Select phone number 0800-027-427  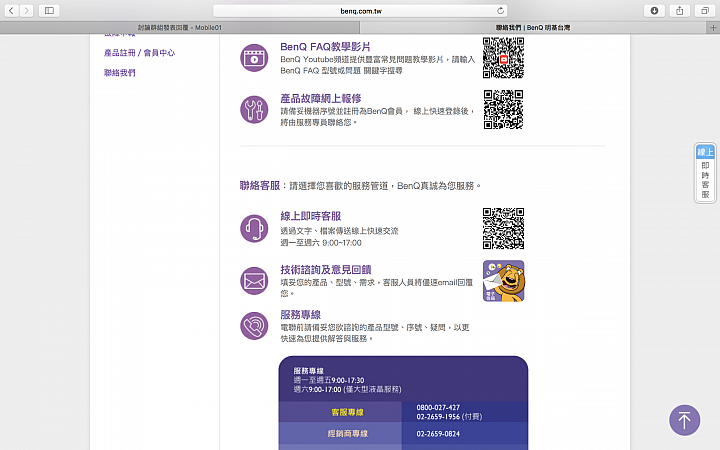(438, 407)
